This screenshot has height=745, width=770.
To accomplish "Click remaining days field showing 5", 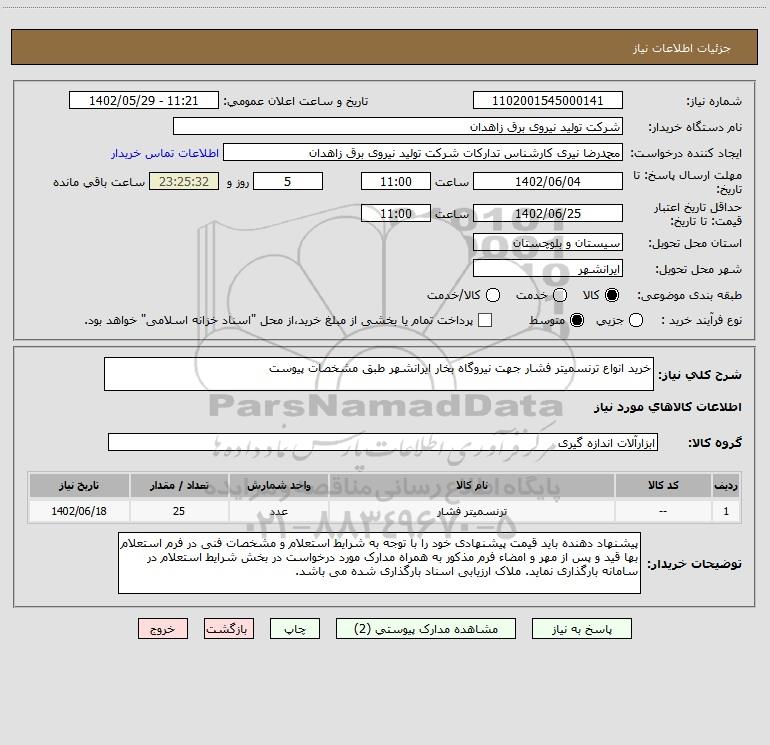I will point(288,181).
